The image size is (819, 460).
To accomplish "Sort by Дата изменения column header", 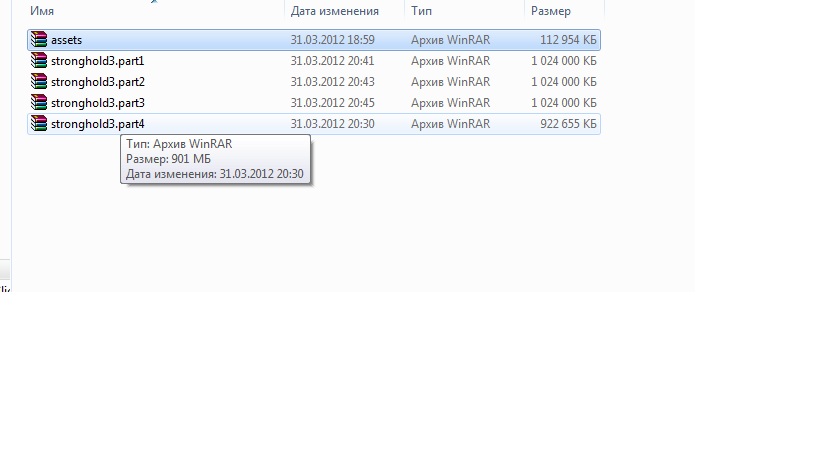I will point(334,11).
